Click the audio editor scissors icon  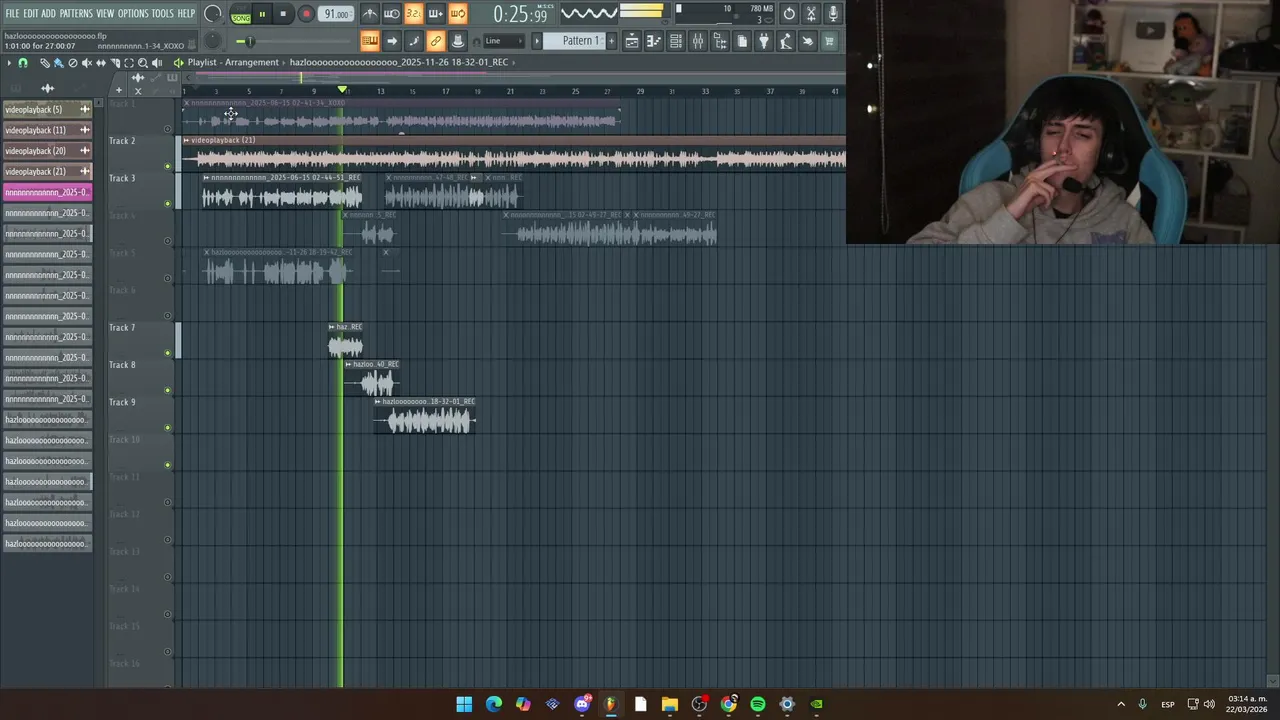click(x=811, y=14)
